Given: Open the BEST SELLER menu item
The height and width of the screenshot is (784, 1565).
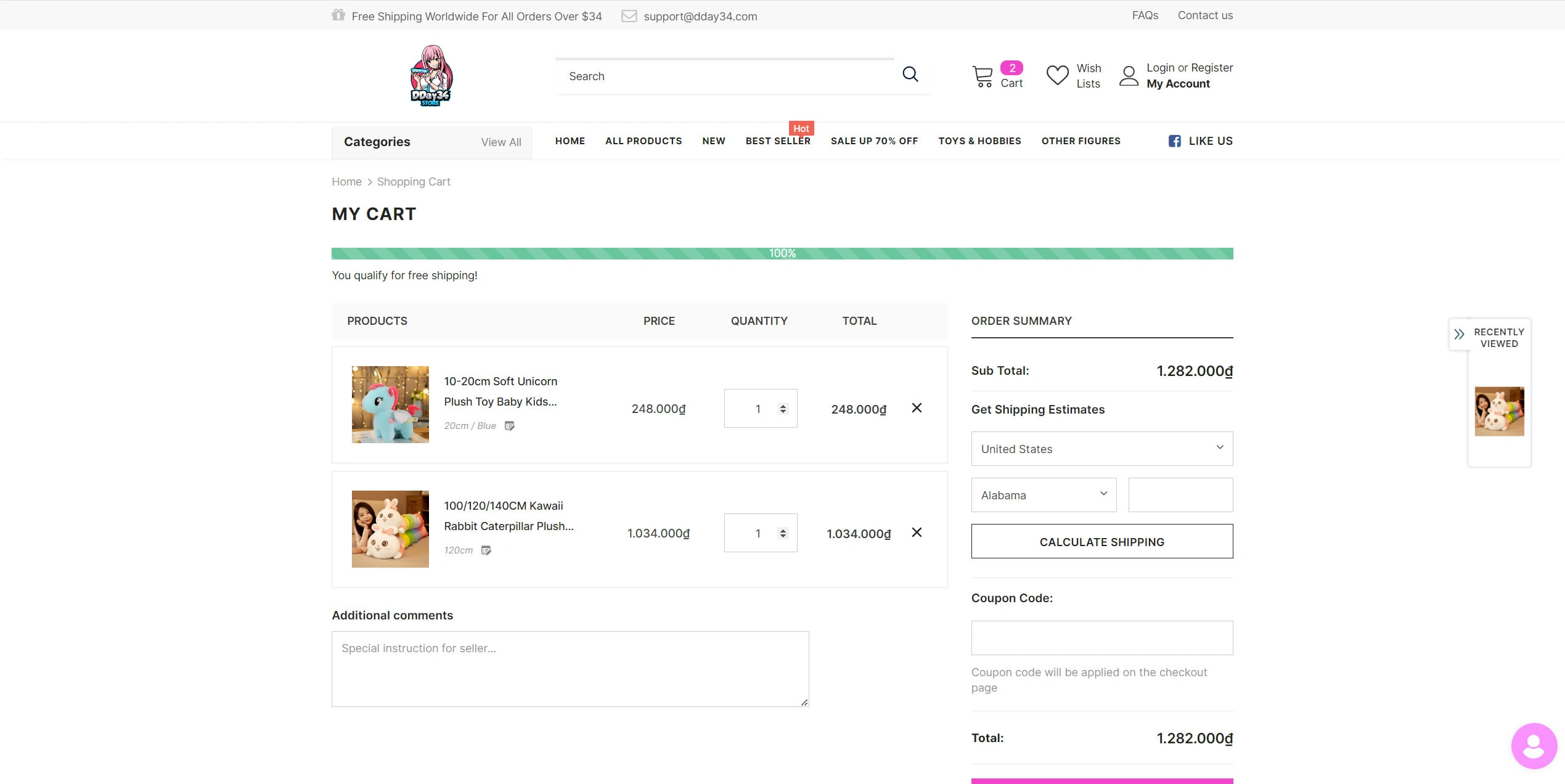Looking at the screenshot, I should click(778, 141).
